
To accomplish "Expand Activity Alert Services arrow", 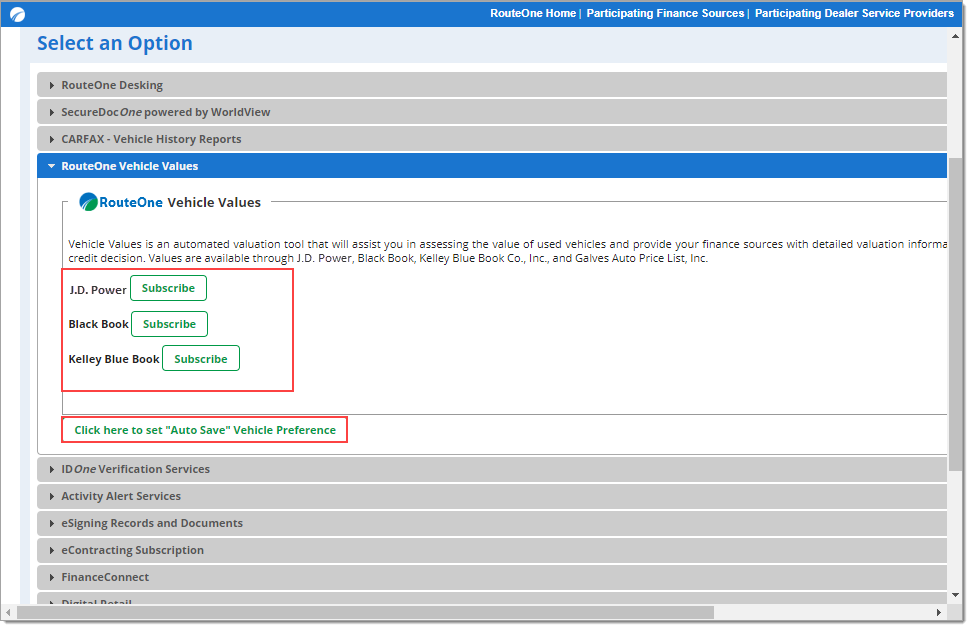I will (x=51, y=497).
